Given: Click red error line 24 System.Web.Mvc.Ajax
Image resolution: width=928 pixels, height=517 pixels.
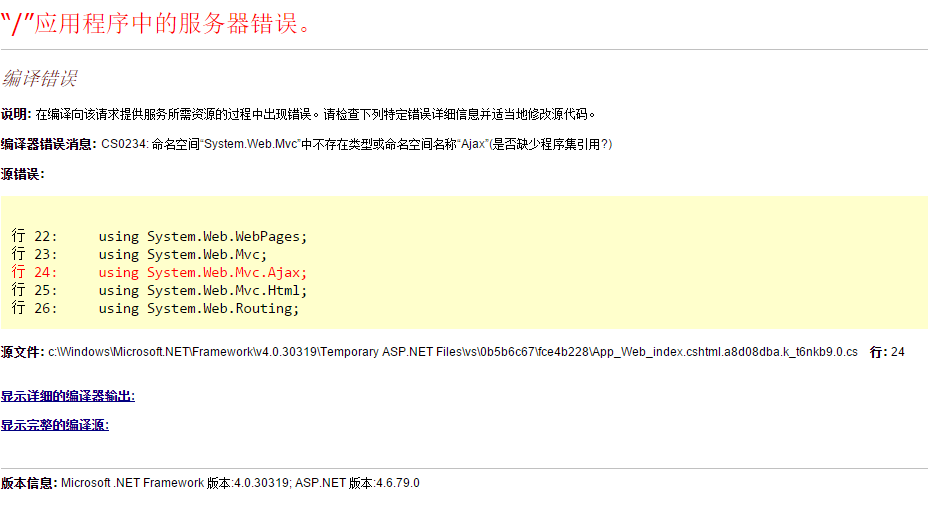Looking at the screenshot, I should [159, 272].
